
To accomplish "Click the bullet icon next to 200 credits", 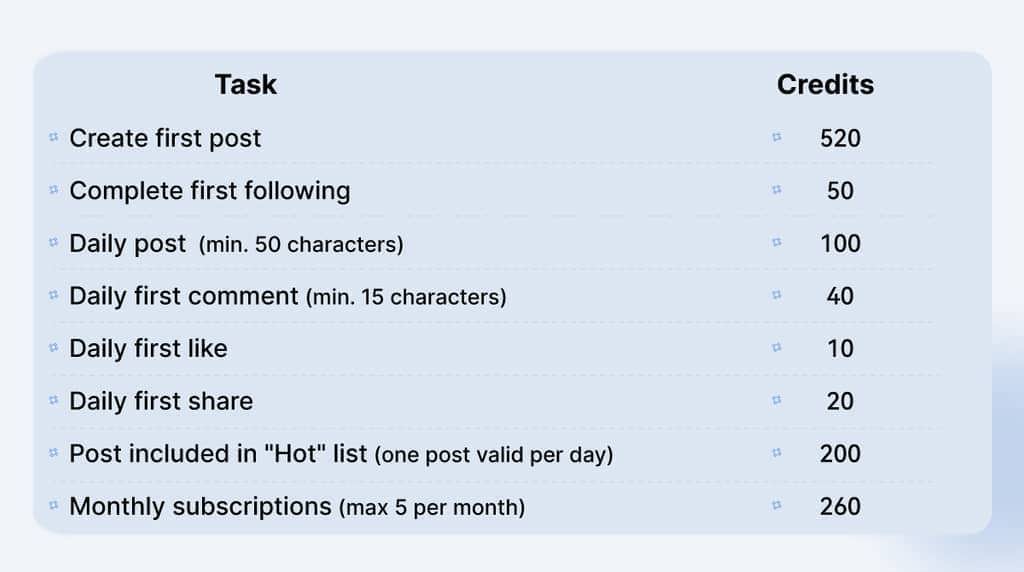I will click(777, 453).
